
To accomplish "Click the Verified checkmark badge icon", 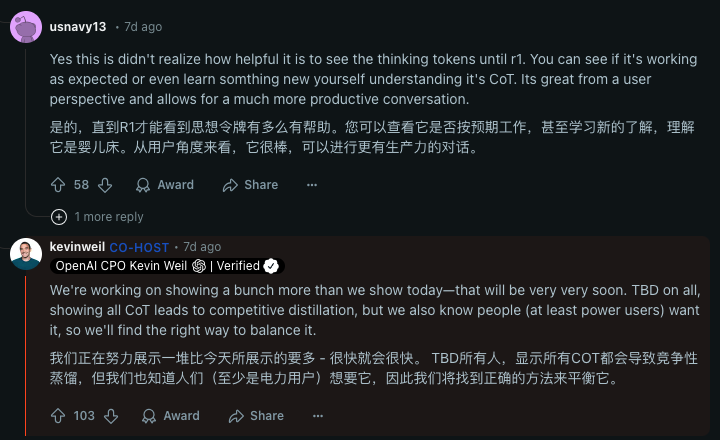I will click(x=270, y=266).
